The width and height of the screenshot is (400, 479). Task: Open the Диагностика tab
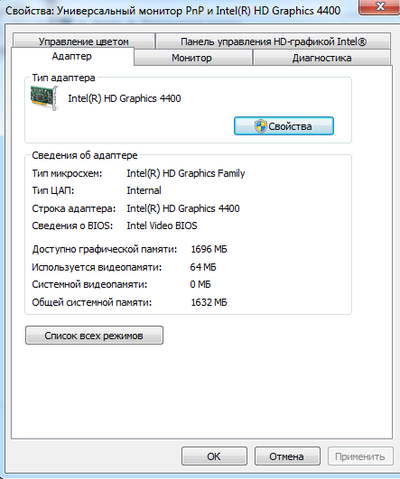click(x=322, y=58)
